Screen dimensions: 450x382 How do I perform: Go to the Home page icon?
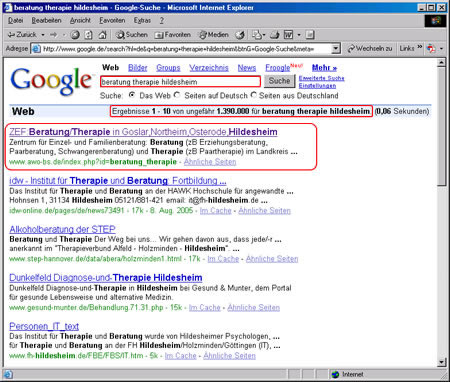pos(103,35)
